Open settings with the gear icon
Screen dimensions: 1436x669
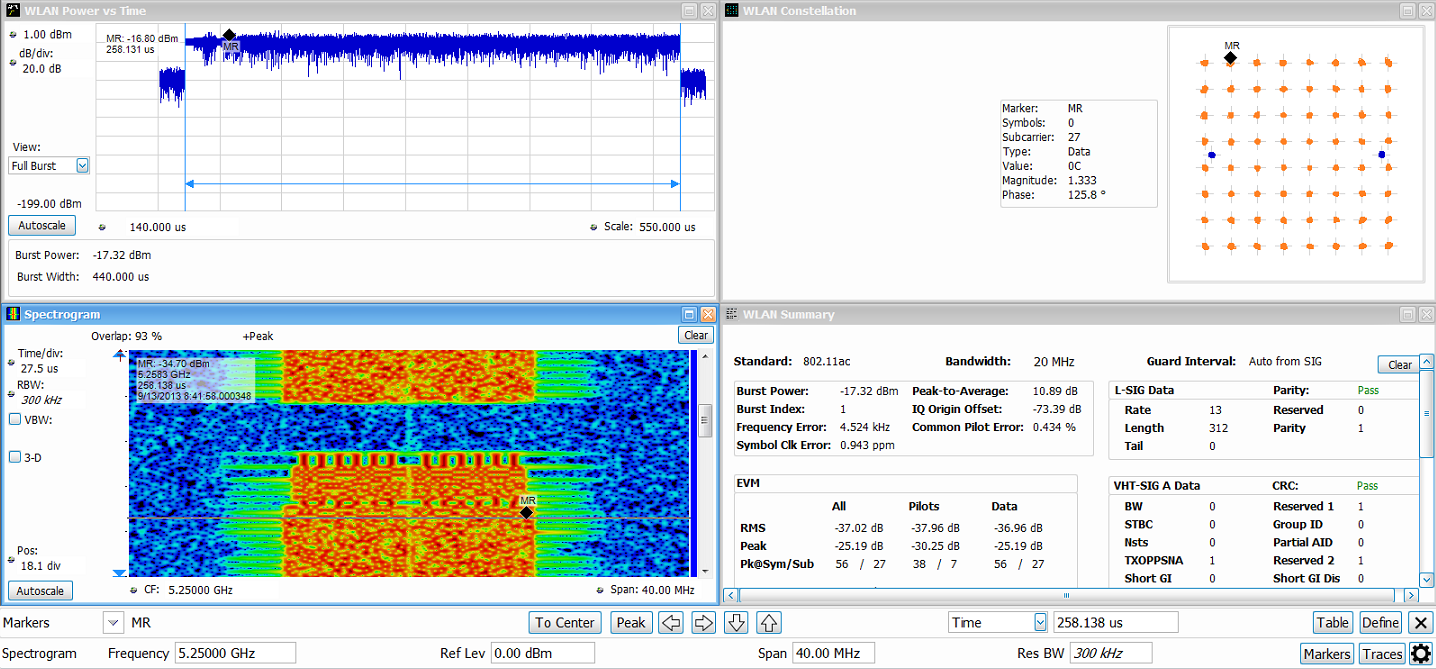click(1421, 654)
